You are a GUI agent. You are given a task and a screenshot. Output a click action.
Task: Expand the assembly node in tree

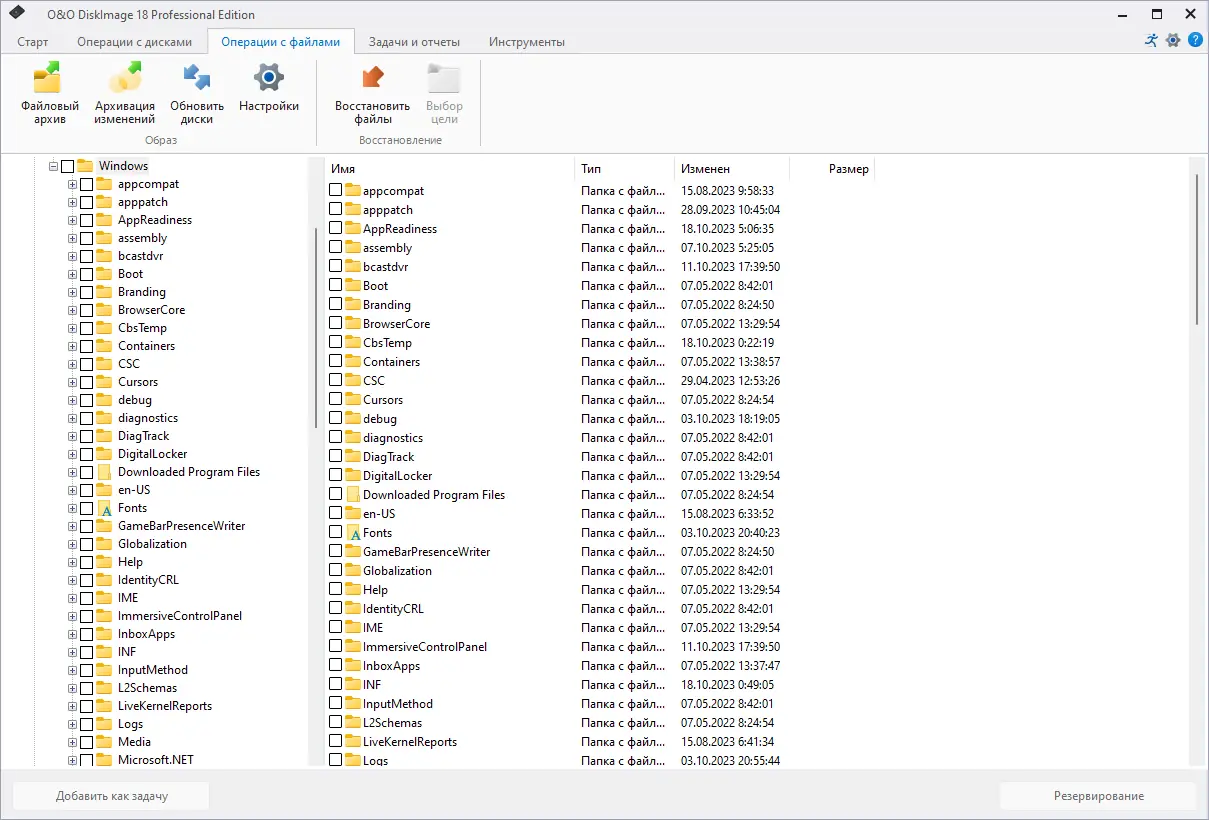(x=72, y=238)
